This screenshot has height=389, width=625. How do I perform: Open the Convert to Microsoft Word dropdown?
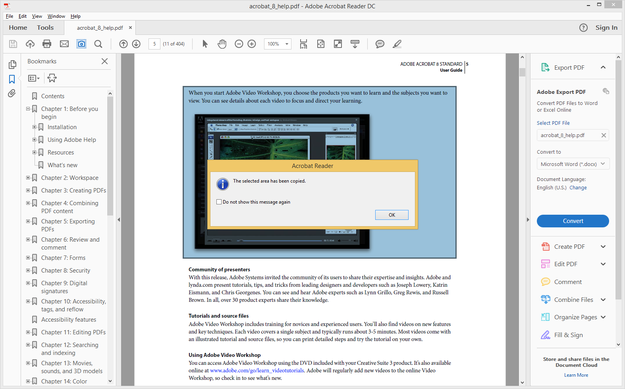tap(573, 164)
